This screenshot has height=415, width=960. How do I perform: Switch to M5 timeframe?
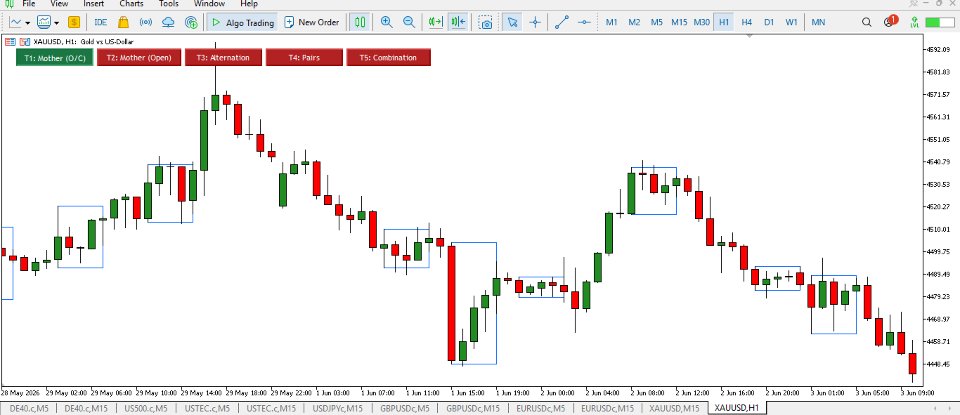[657, 23]
